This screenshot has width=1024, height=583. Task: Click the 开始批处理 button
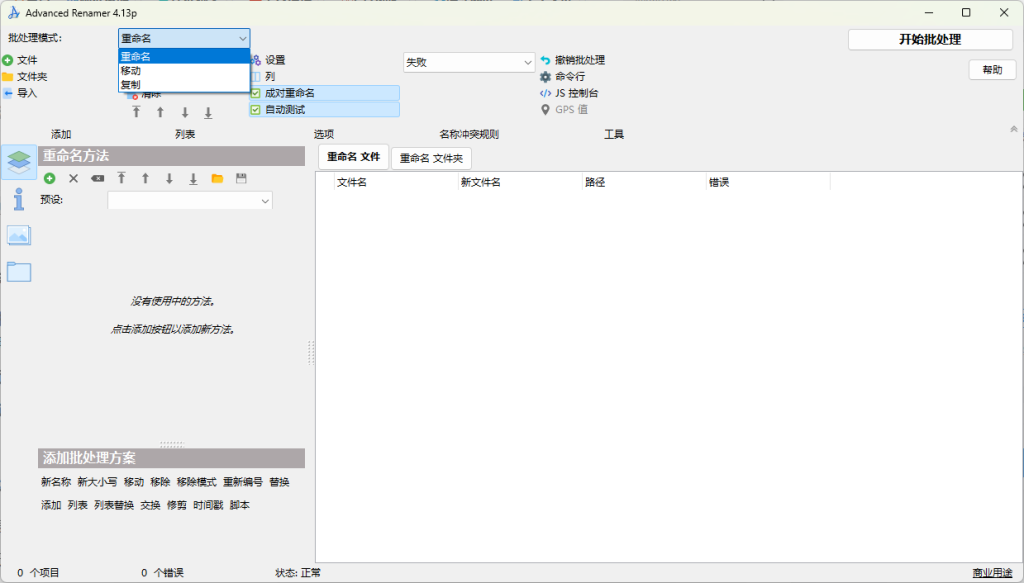coord(929,40)
